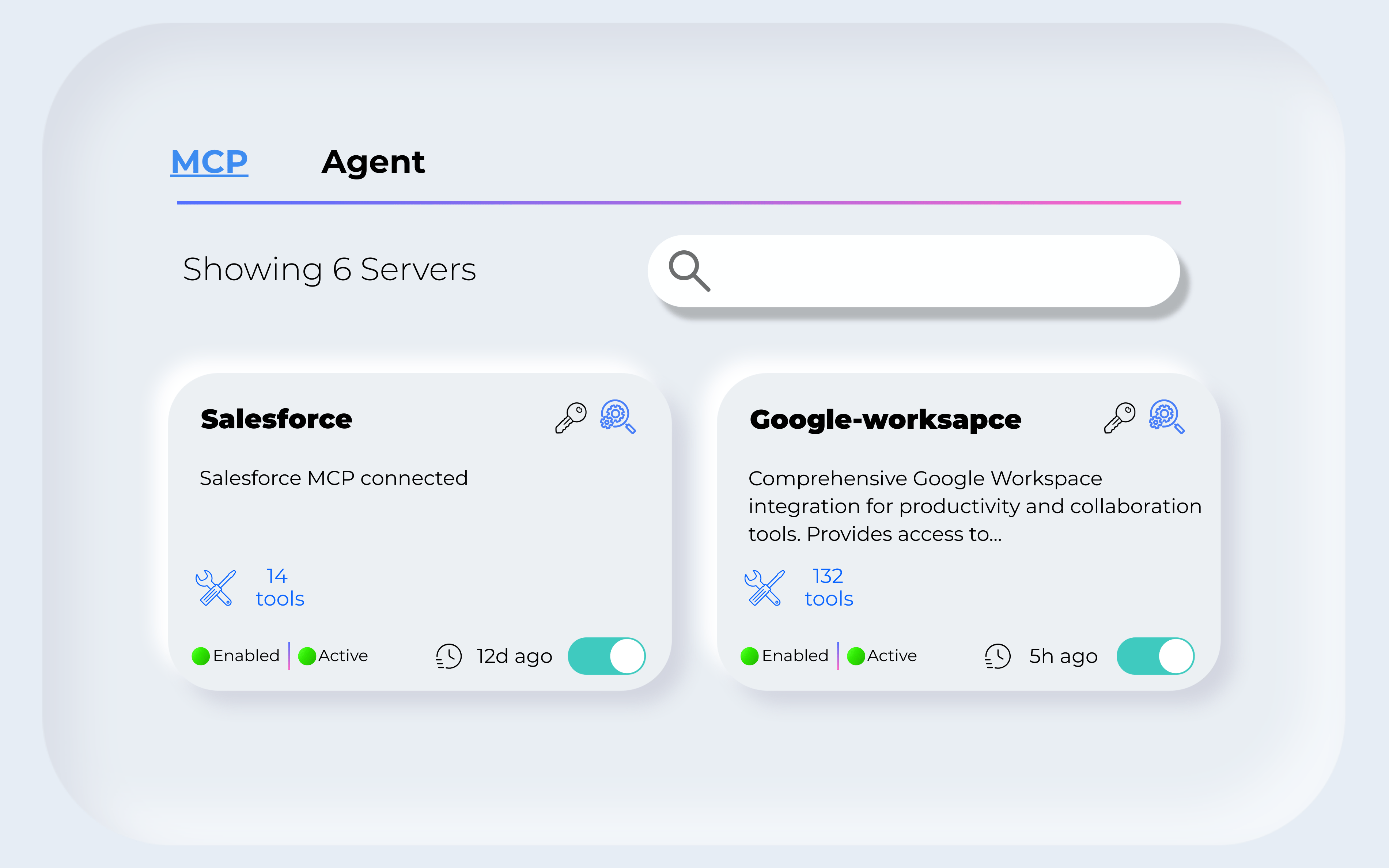Click the magnifying glass in the search bar

coord(690,270)
